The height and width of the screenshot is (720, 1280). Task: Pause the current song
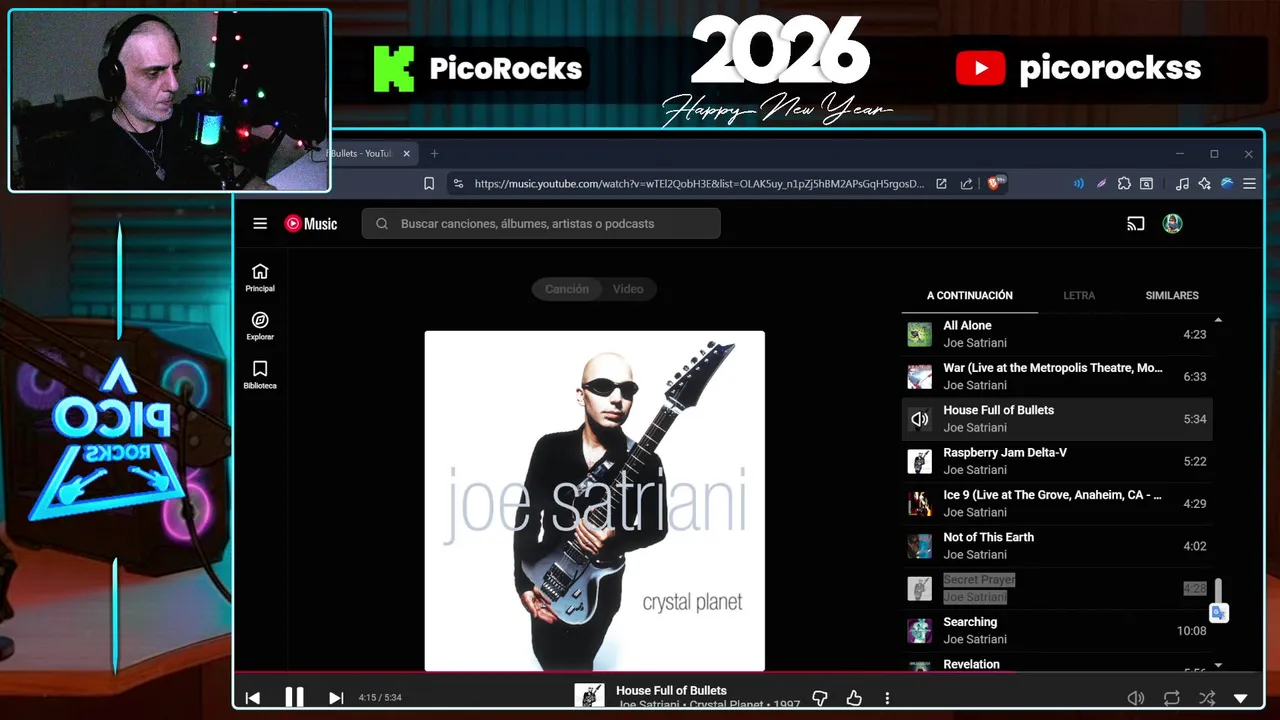tap(294, 697)
